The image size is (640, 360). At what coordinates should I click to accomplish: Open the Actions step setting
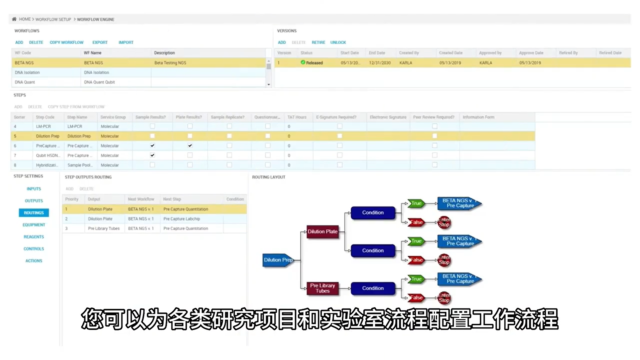click(34, 260)
